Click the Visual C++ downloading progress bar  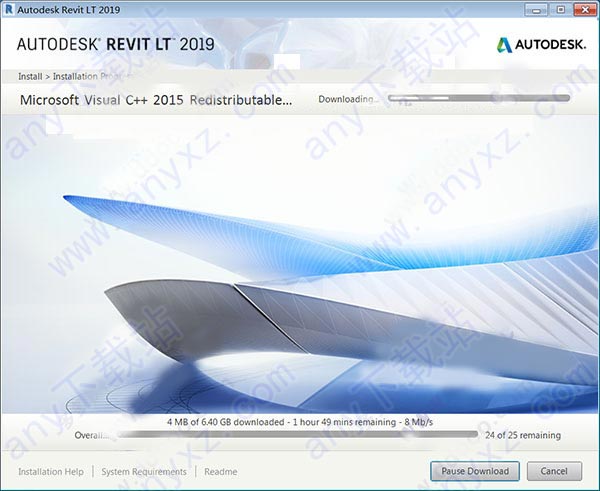(479, 98)
